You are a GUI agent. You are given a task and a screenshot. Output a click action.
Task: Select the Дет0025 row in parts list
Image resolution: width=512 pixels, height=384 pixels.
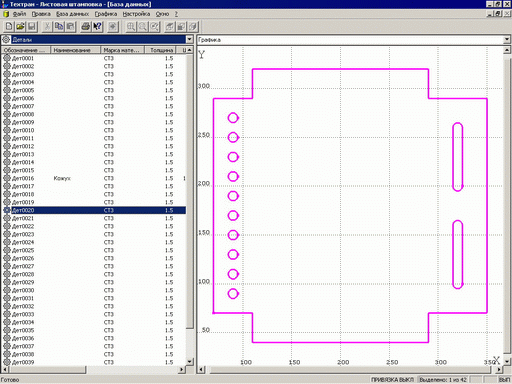point(94,250)
